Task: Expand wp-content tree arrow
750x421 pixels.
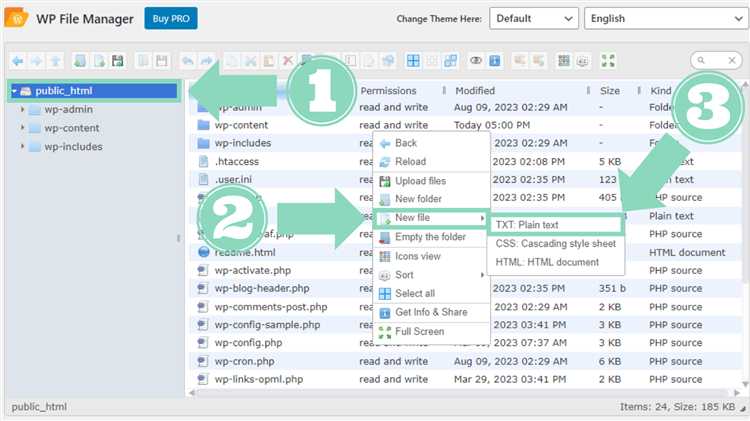Action: 22,128
